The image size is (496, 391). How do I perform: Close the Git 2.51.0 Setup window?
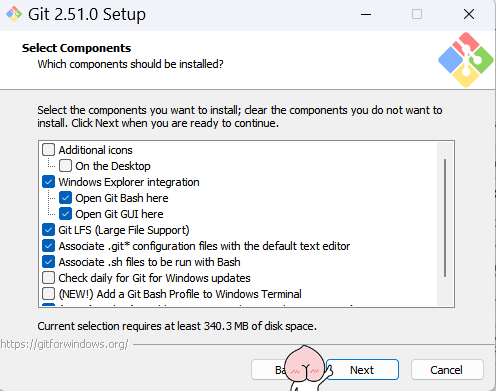pyautogui.click(x=469, y=14)
